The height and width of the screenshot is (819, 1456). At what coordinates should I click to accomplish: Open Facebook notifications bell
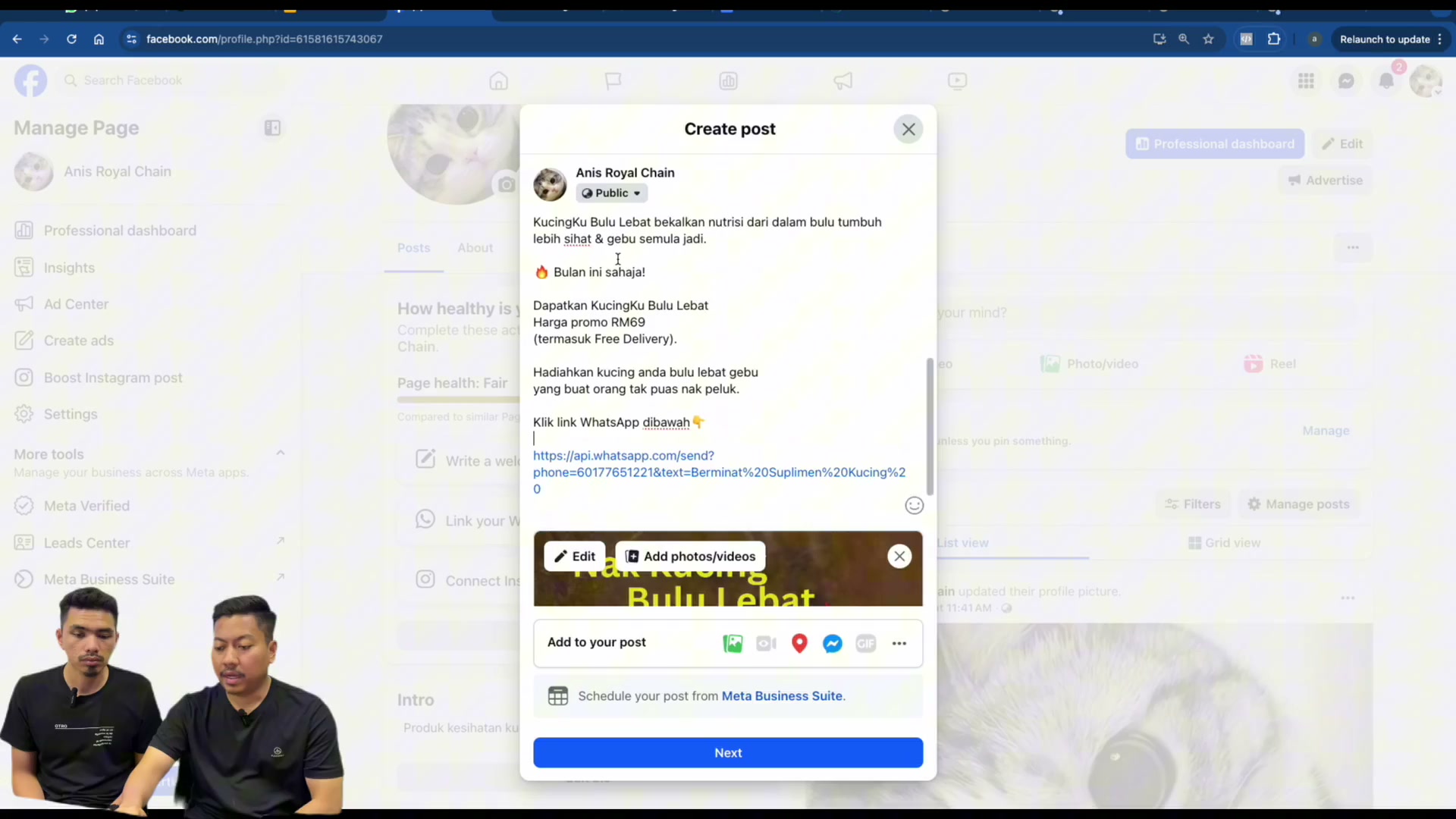(x=1386, y=81)
